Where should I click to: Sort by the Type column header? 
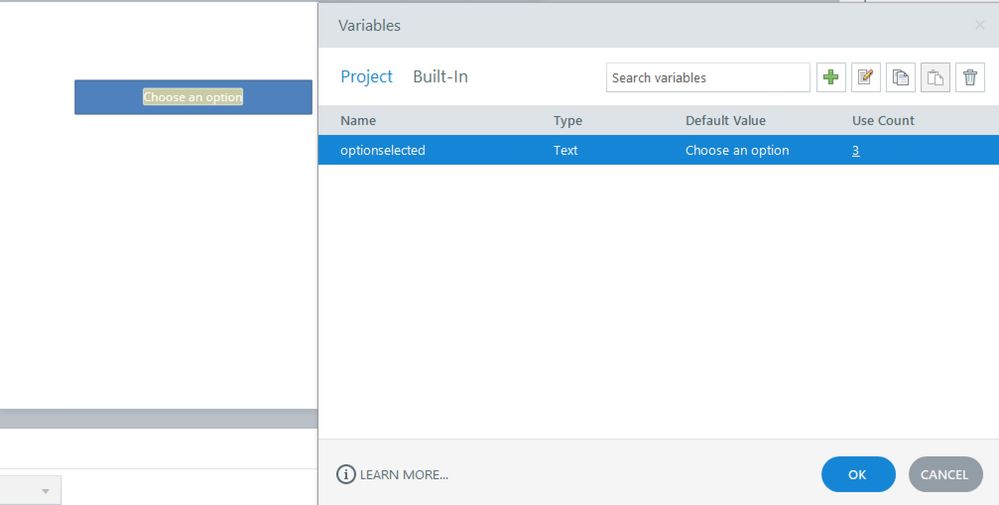coord(568,120)
